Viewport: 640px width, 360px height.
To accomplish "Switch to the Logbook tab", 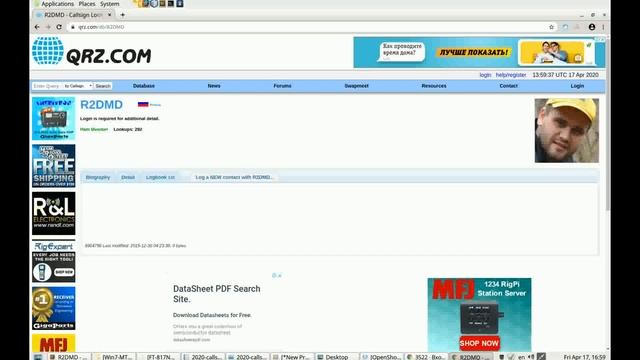I will click(x=160, y=177).
